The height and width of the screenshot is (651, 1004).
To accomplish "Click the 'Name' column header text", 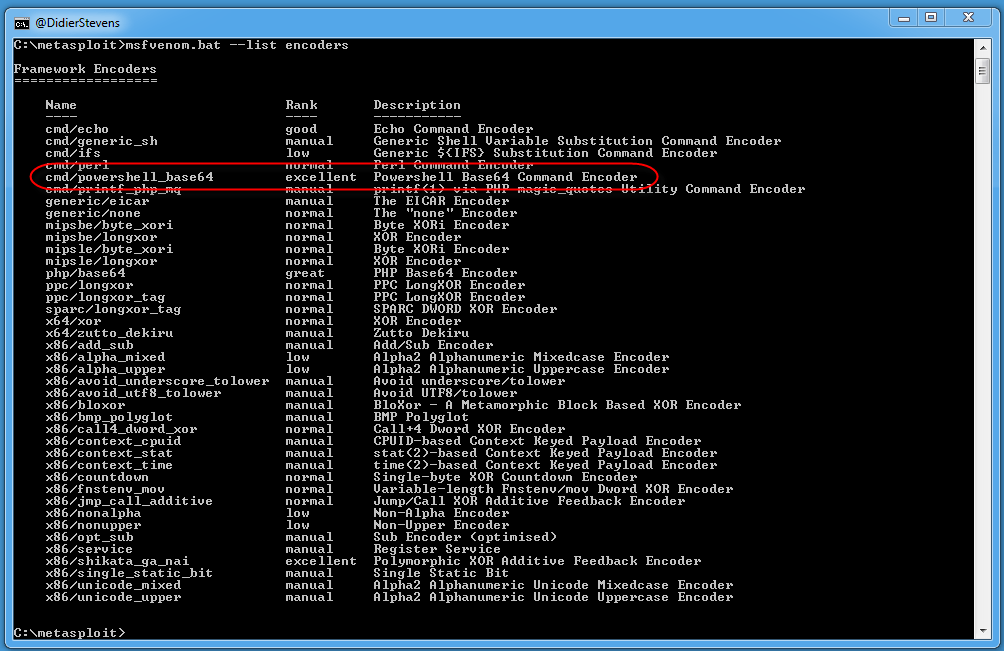I will pyautogui.click(x=61, y=105).
